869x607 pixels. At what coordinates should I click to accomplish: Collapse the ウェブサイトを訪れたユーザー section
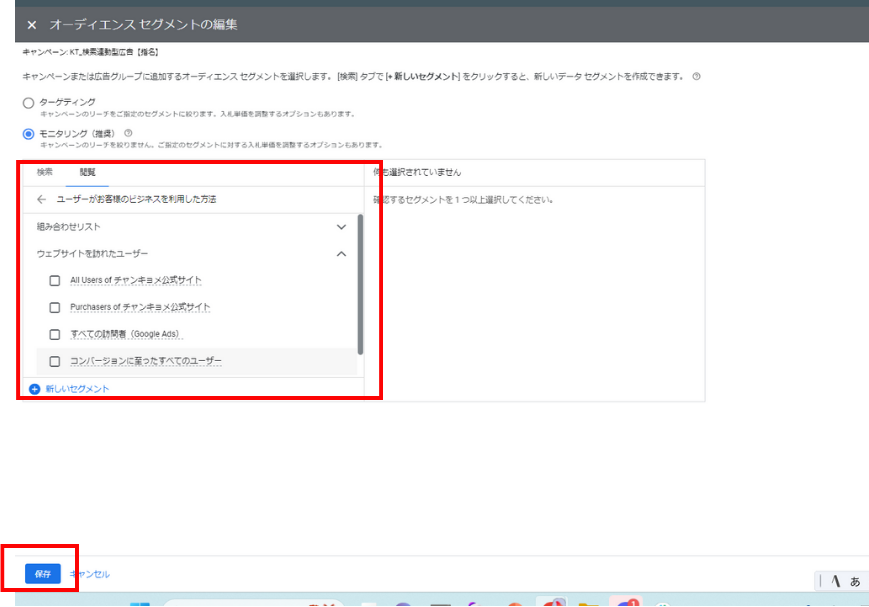pyautogui.click(x=341, y=254)
